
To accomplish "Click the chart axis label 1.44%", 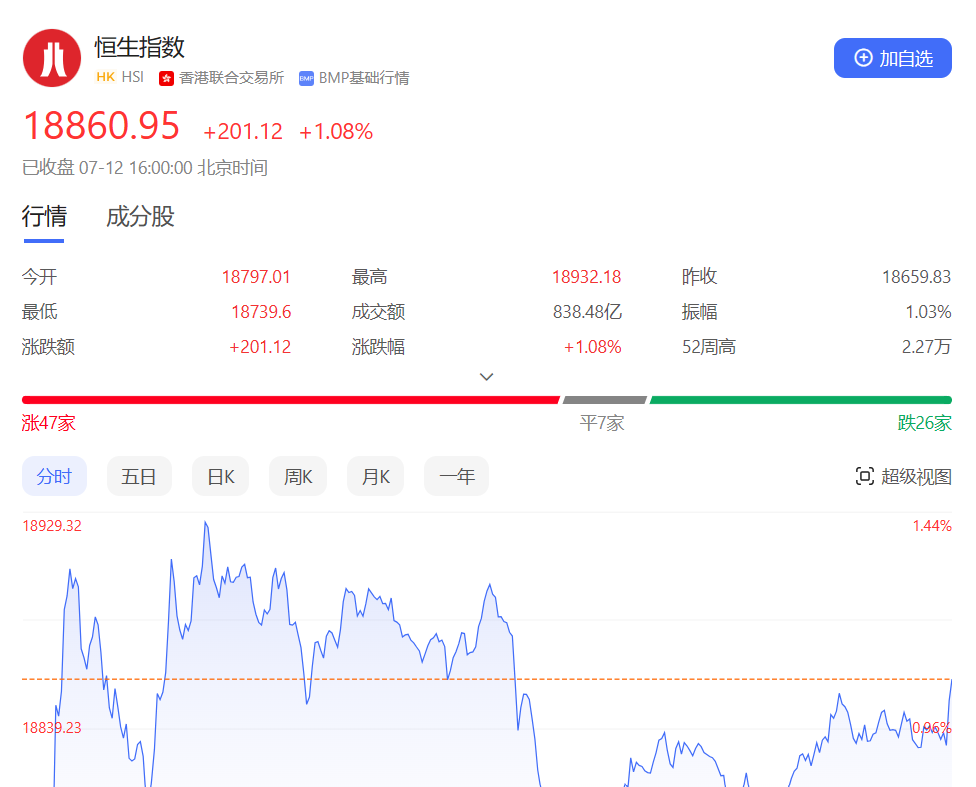I will click(932, 525).
